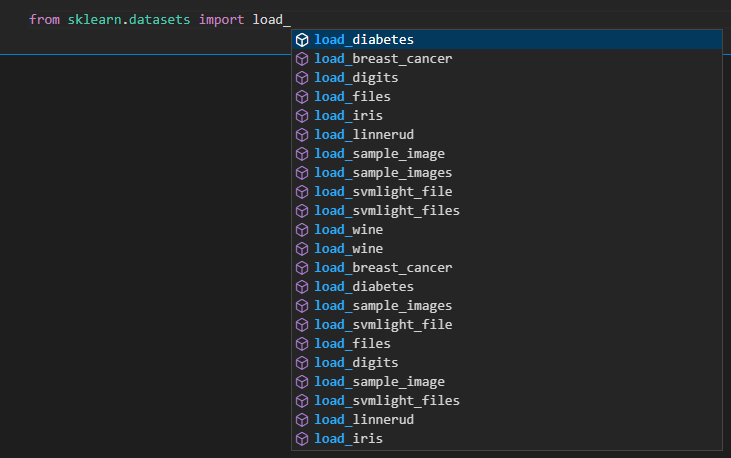Viewport: 731px width, 458px height.
Task: Choose load_files listed under load_svmlight_file
Action: point(507,344)
